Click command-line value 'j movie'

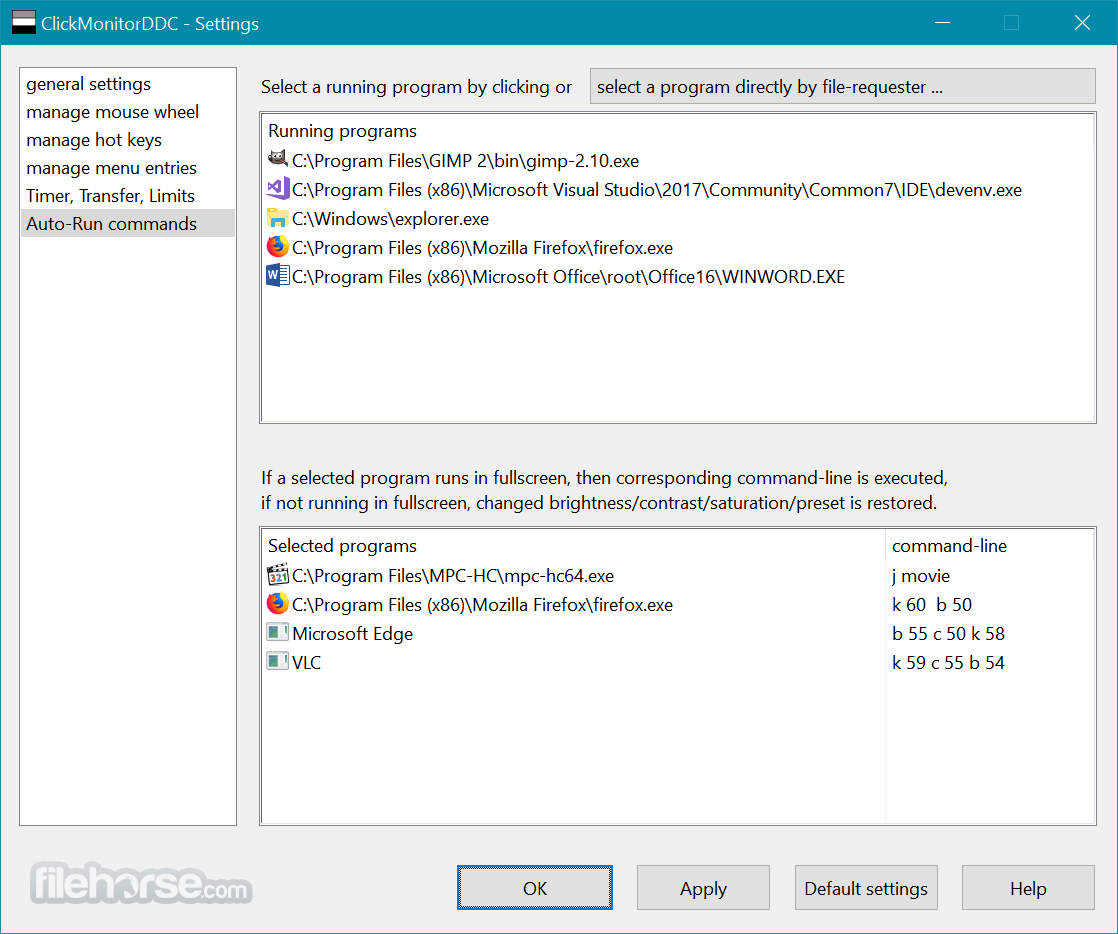920,575
